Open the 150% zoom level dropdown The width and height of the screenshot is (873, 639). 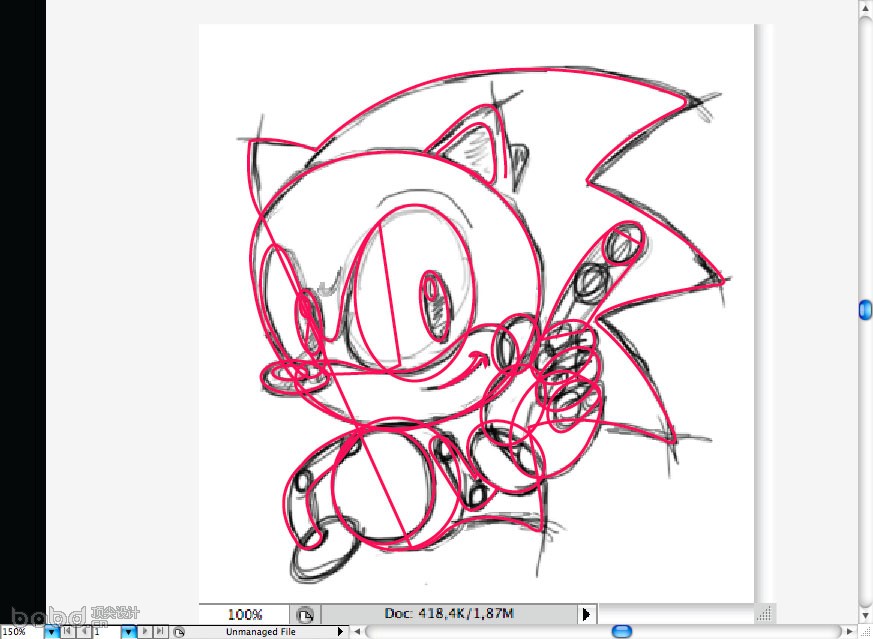51,632
